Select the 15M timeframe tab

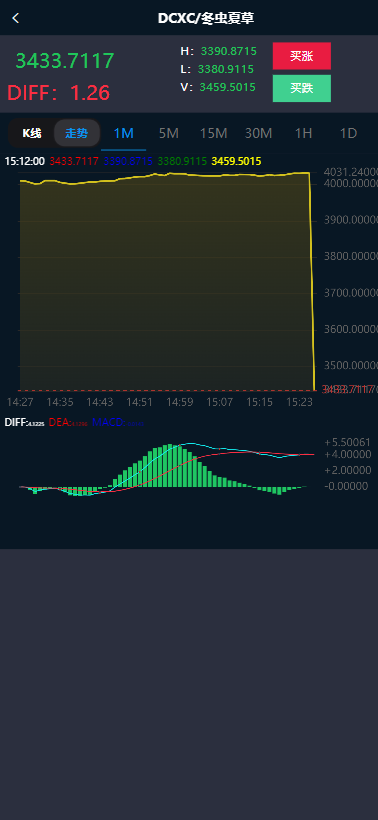[x=213, y=133]
